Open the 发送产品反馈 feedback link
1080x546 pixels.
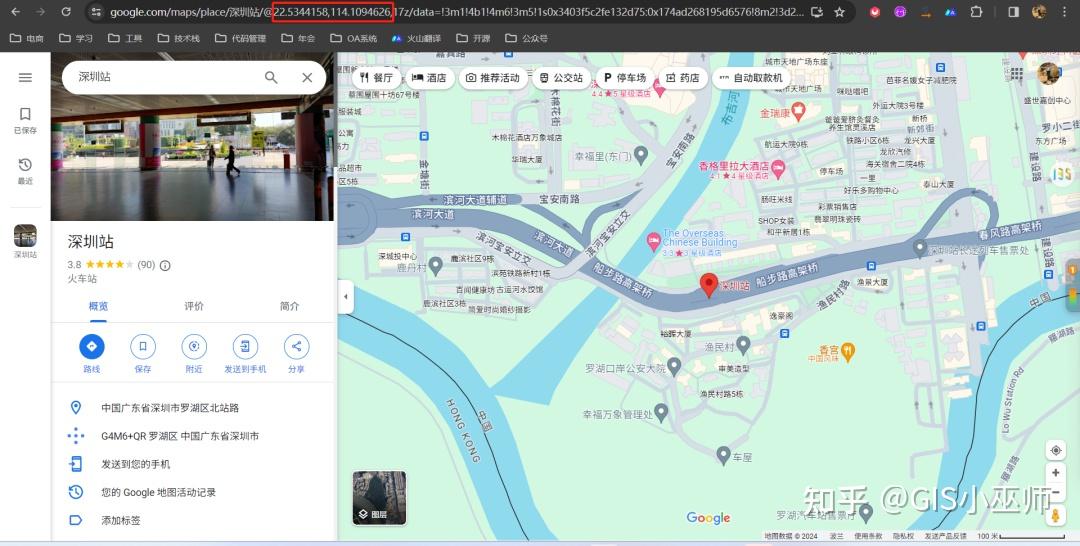pyautogui.click(x=945, y=536)
